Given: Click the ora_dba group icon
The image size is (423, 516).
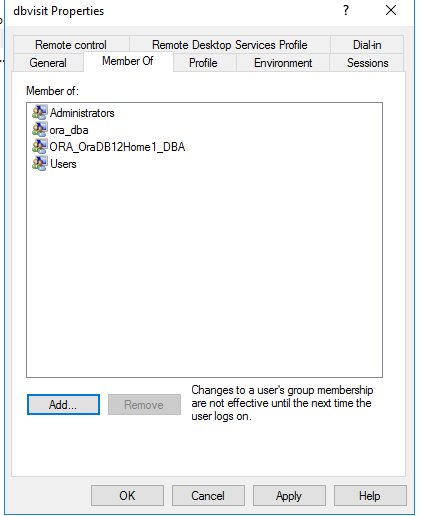Looking at the screenshot, I should 40,129.
